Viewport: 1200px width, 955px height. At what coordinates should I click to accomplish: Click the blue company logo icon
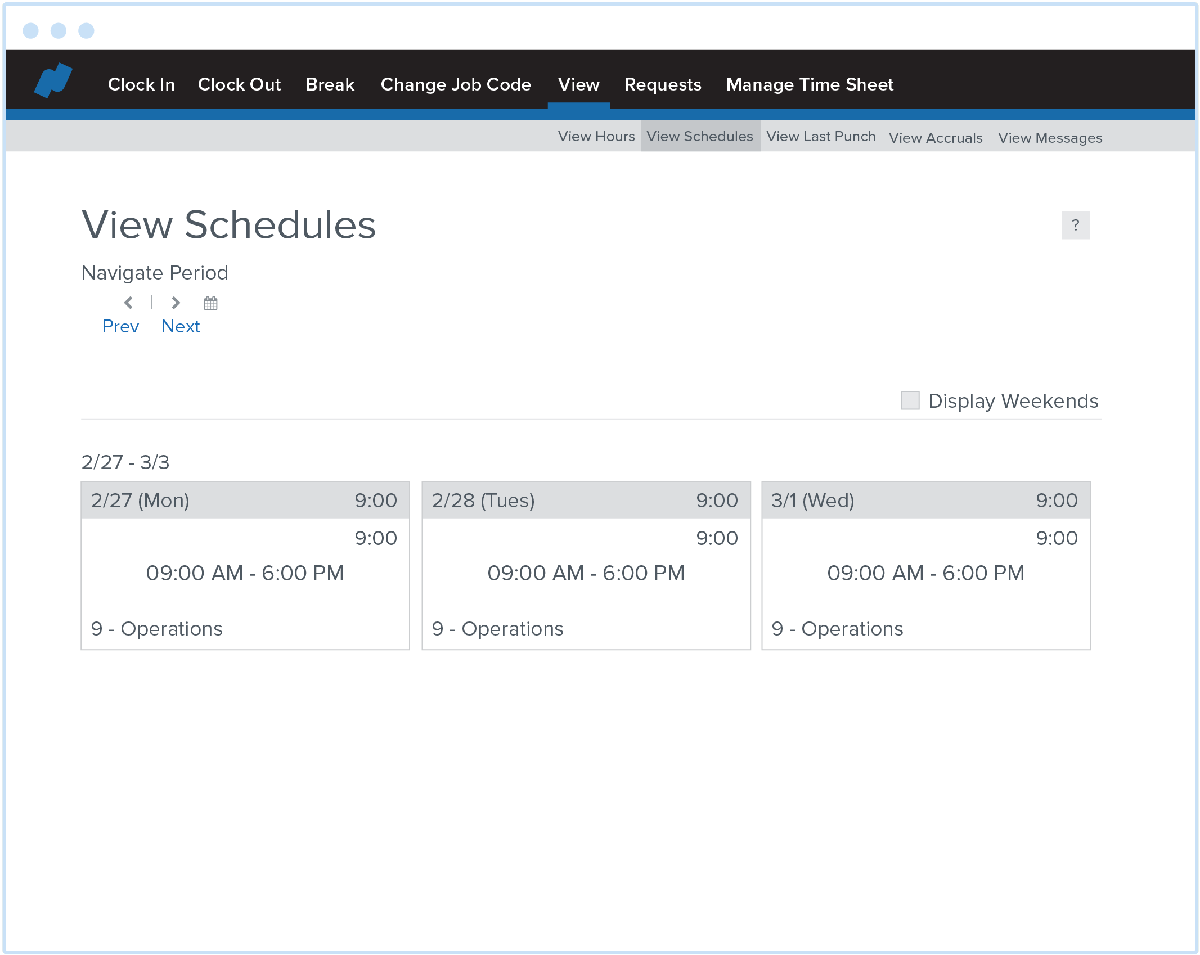tap(53, 81)
